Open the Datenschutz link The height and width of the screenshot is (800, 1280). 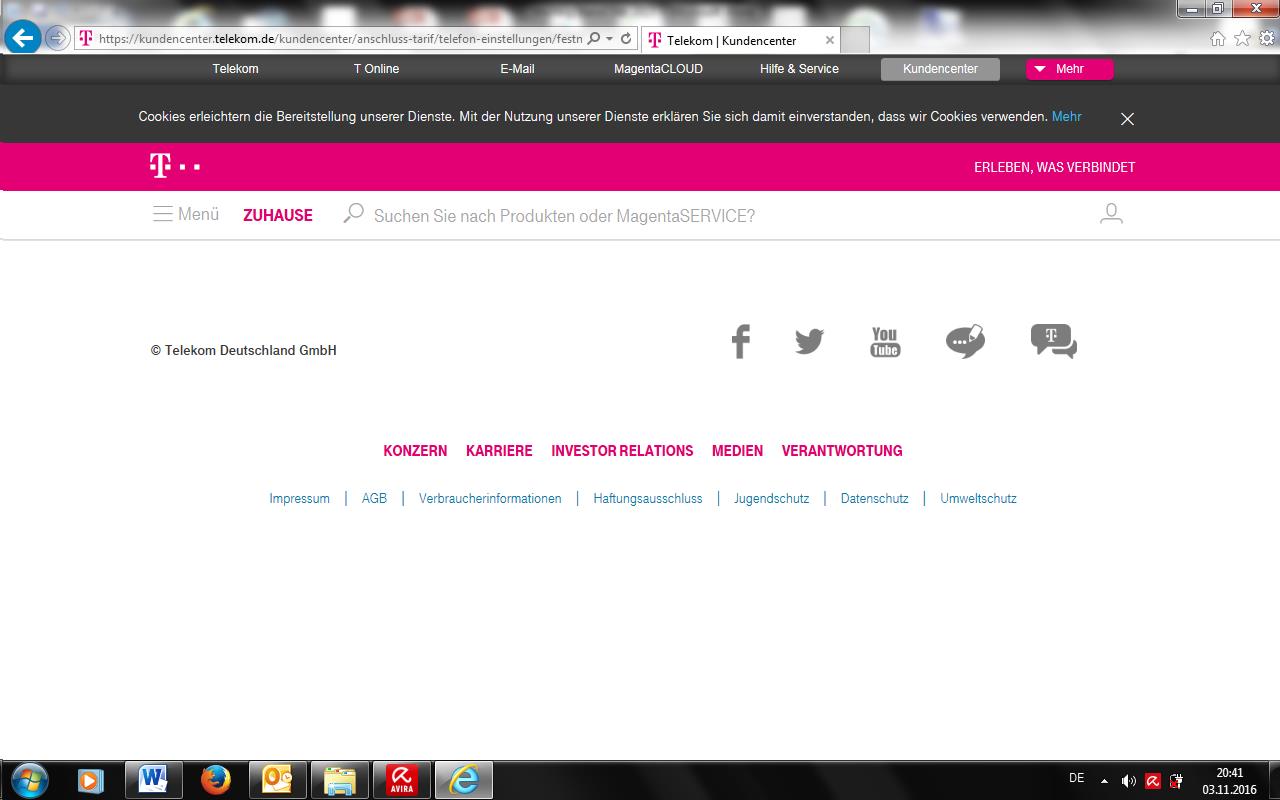(875, 498)
